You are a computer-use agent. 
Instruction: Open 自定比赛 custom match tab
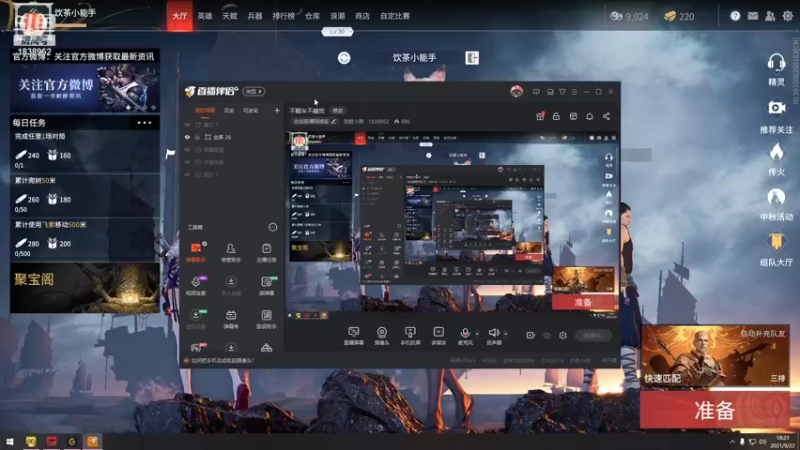pyautogui.click(x=395, y=16)
